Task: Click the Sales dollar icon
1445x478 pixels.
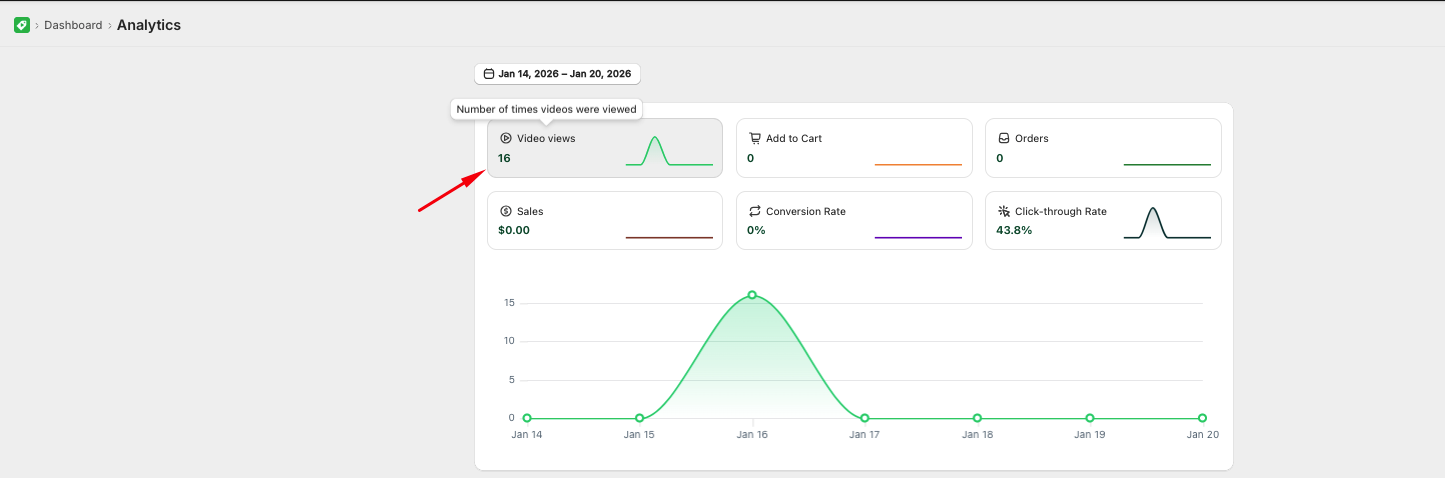Action: click(x=506, y=211)
